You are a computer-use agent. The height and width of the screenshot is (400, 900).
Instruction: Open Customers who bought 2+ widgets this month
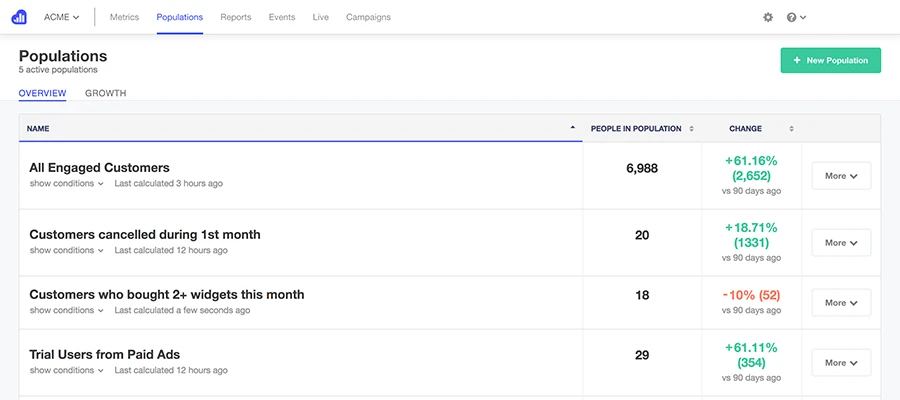(166, 294)
